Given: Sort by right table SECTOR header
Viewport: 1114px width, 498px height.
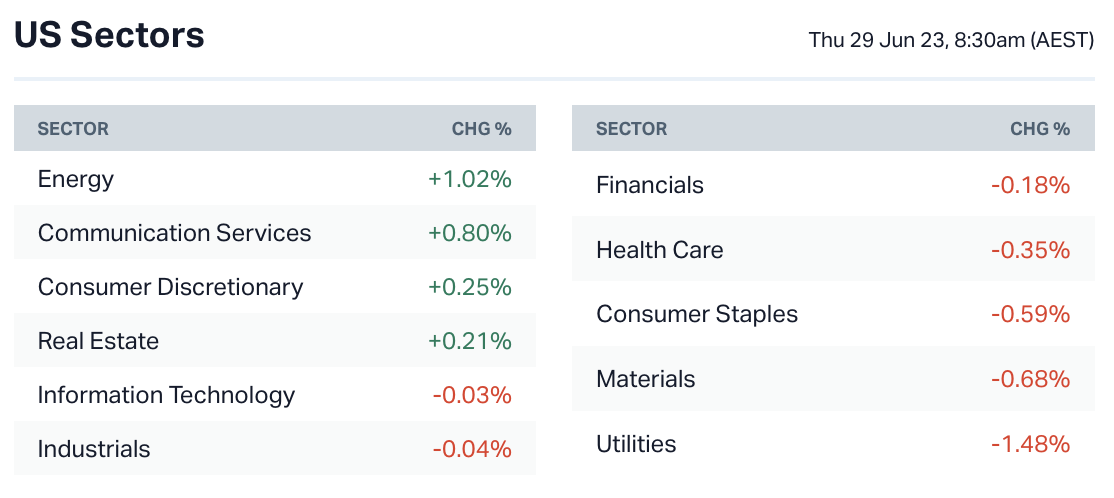Looking at the screenshot, I should coord(631,130).
